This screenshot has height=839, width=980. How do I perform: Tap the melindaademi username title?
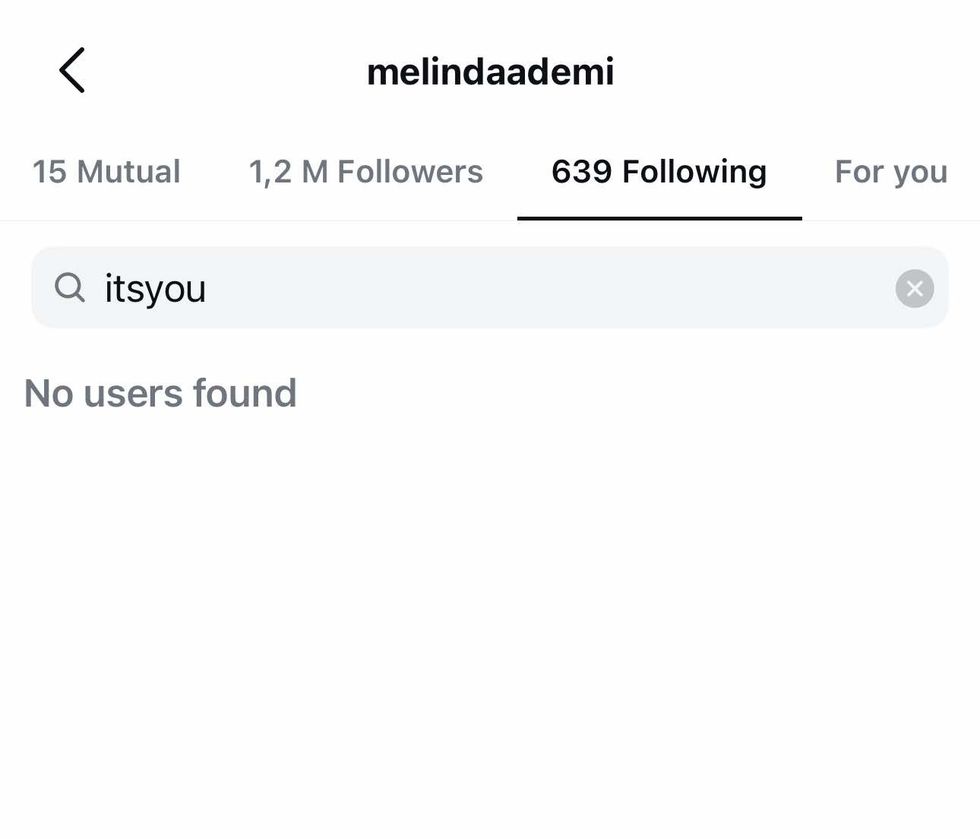tap(490, 72)
